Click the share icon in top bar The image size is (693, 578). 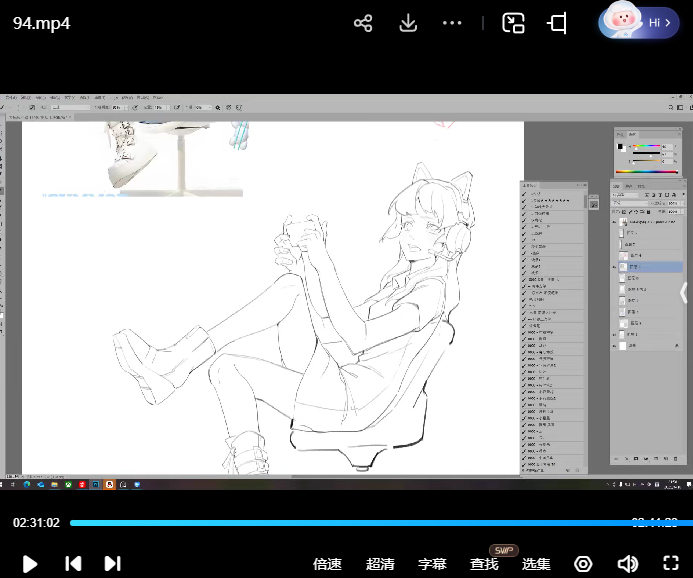pos(363,23)
